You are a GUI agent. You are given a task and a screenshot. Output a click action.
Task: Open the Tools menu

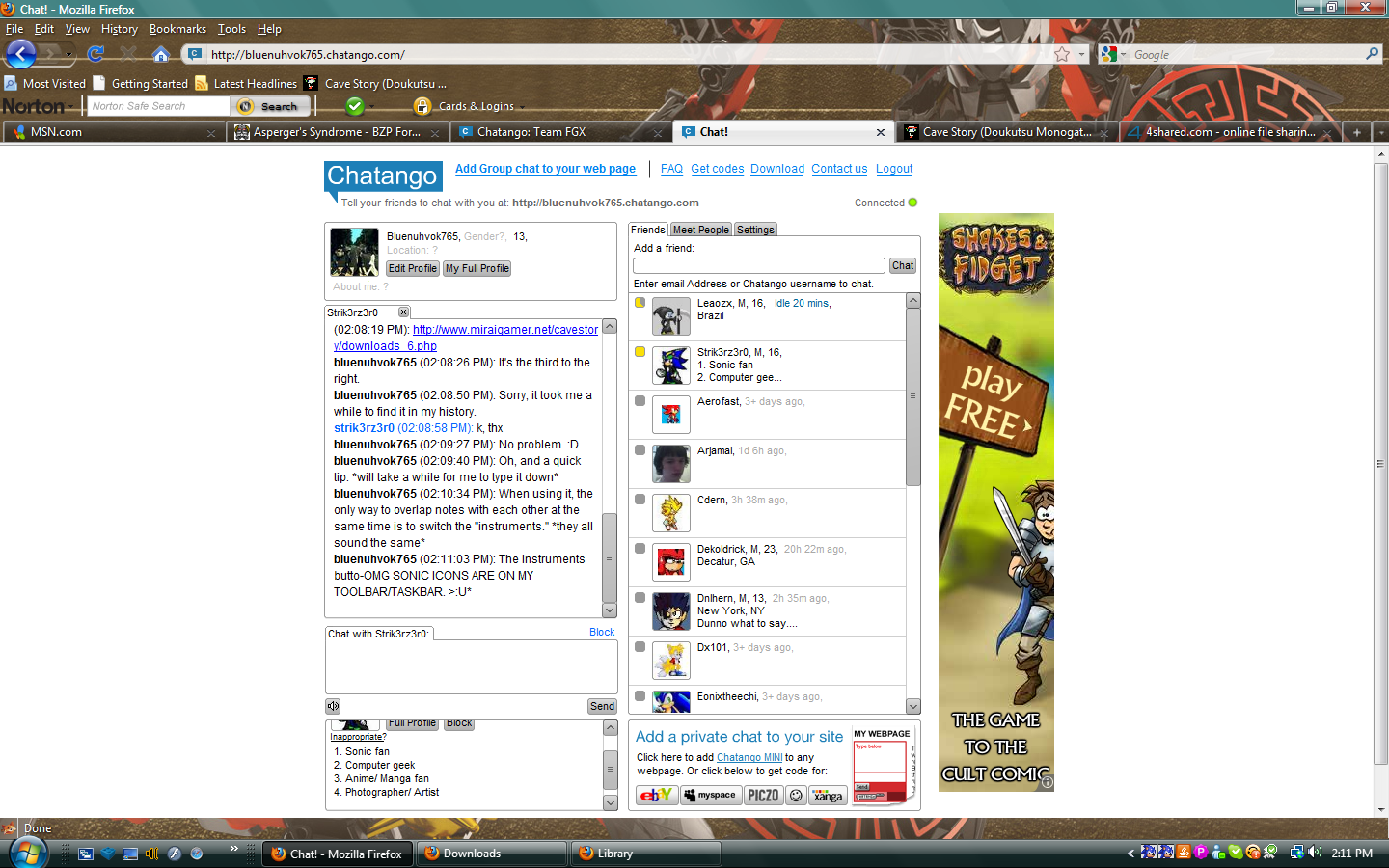(x=231, y=29)
